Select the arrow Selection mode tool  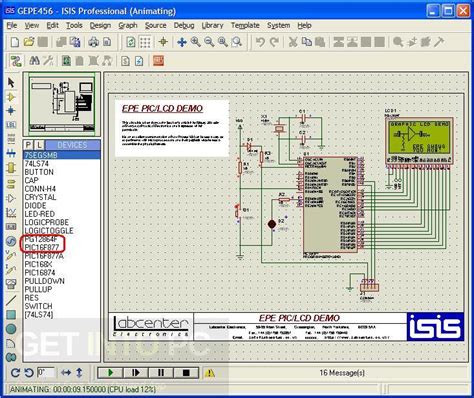click(11, 82)
